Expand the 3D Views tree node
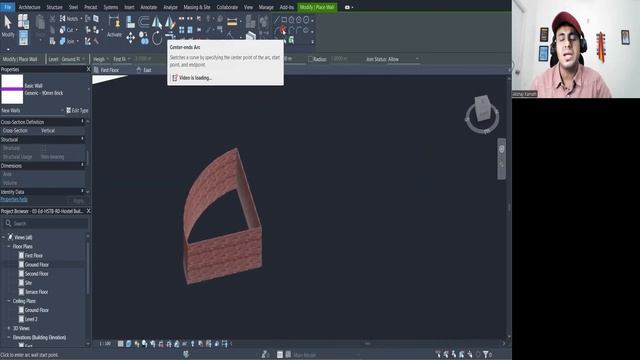This screenshot has width=640, height=360. coord(9,328)
